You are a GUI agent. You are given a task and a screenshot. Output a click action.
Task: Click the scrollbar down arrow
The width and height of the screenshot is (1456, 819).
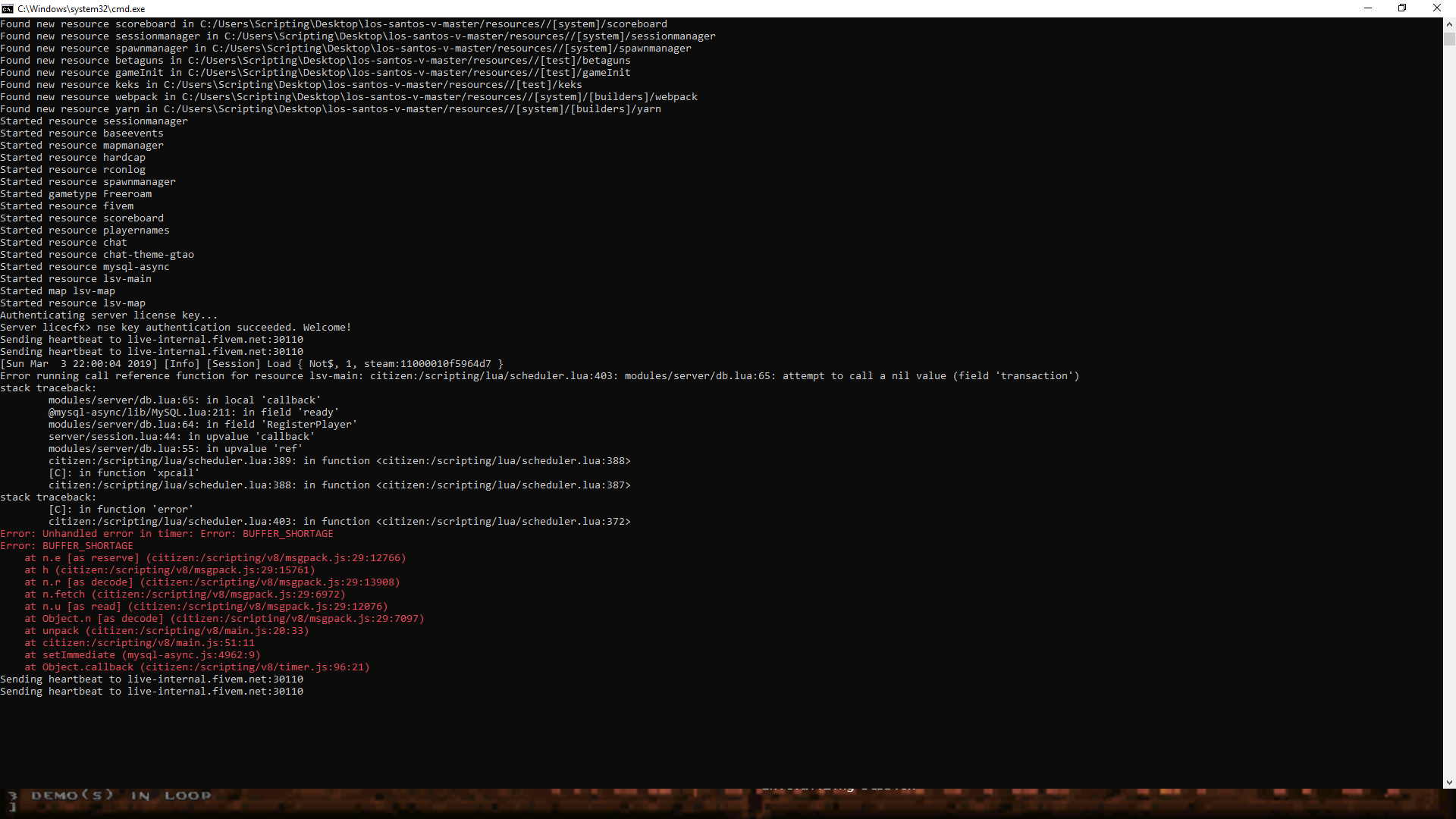1449,783
